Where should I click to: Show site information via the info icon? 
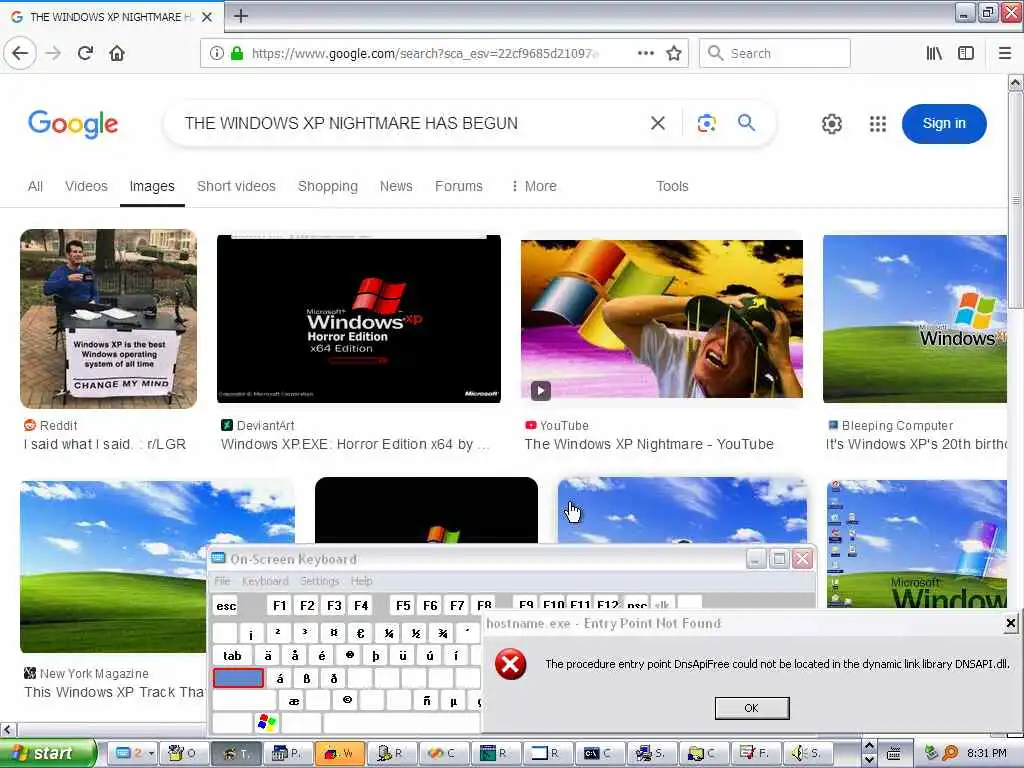coord(216,53)
